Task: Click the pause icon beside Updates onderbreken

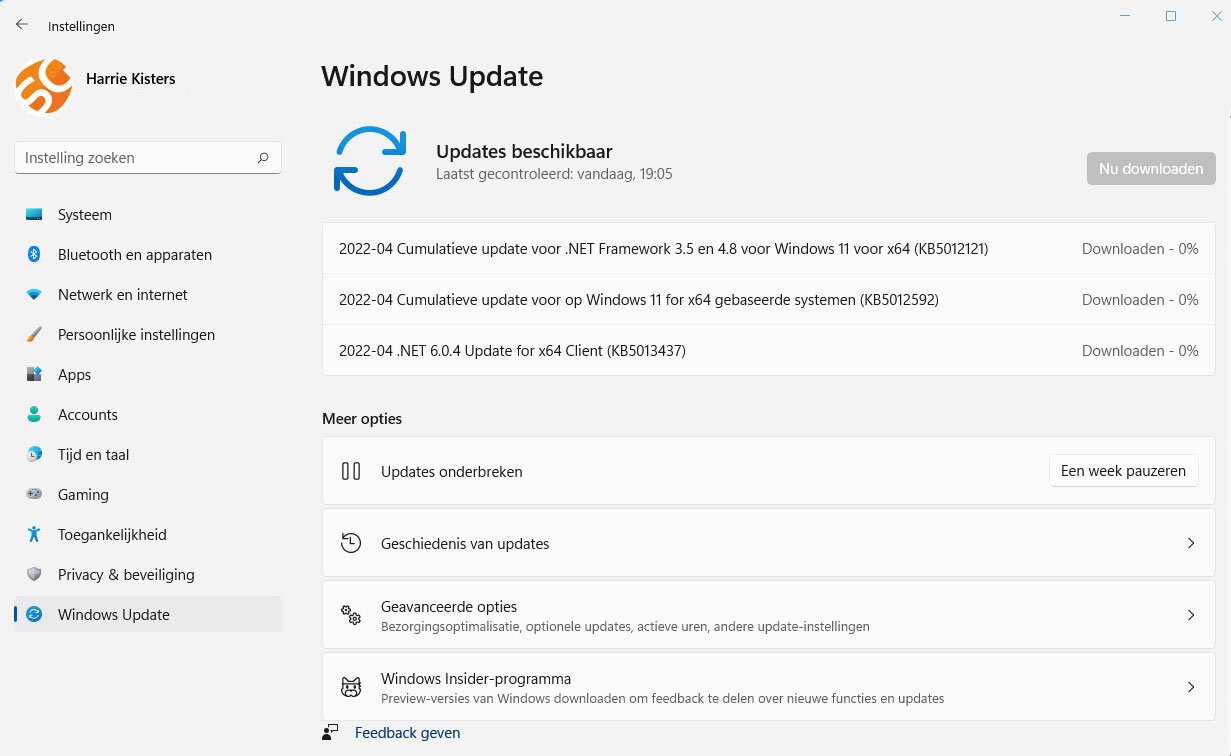Action: point(351,471)
